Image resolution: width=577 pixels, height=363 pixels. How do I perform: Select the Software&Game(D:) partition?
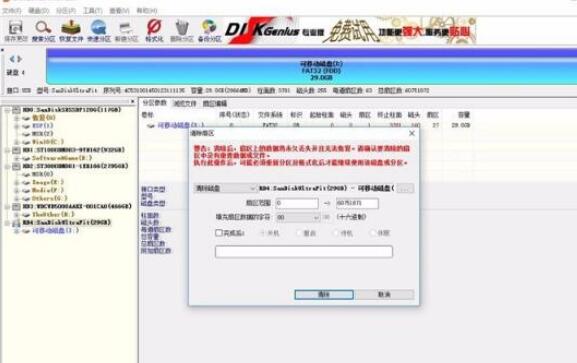coord(61,158)
